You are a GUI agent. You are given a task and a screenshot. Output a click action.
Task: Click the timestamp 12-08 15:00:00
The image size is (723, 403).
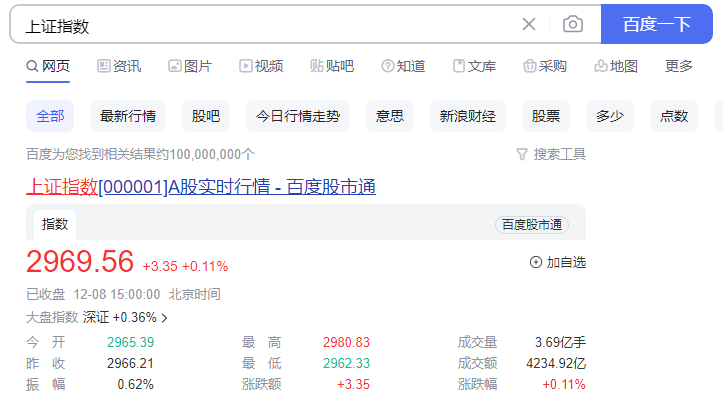(117, 294)
